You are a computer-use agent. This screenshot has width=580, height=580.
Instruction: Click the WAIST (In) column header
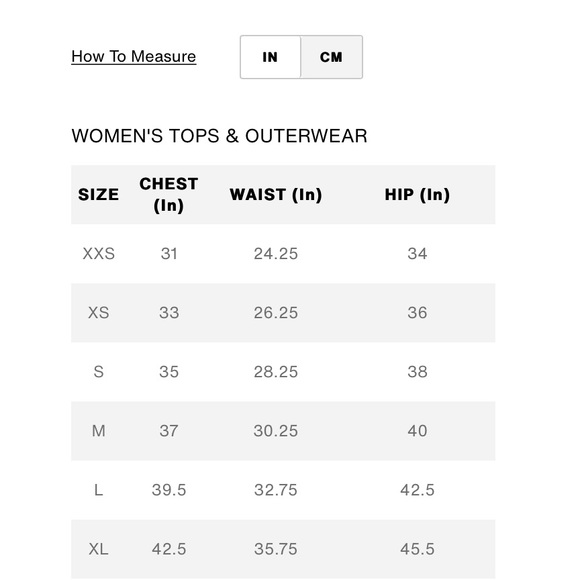276,195
